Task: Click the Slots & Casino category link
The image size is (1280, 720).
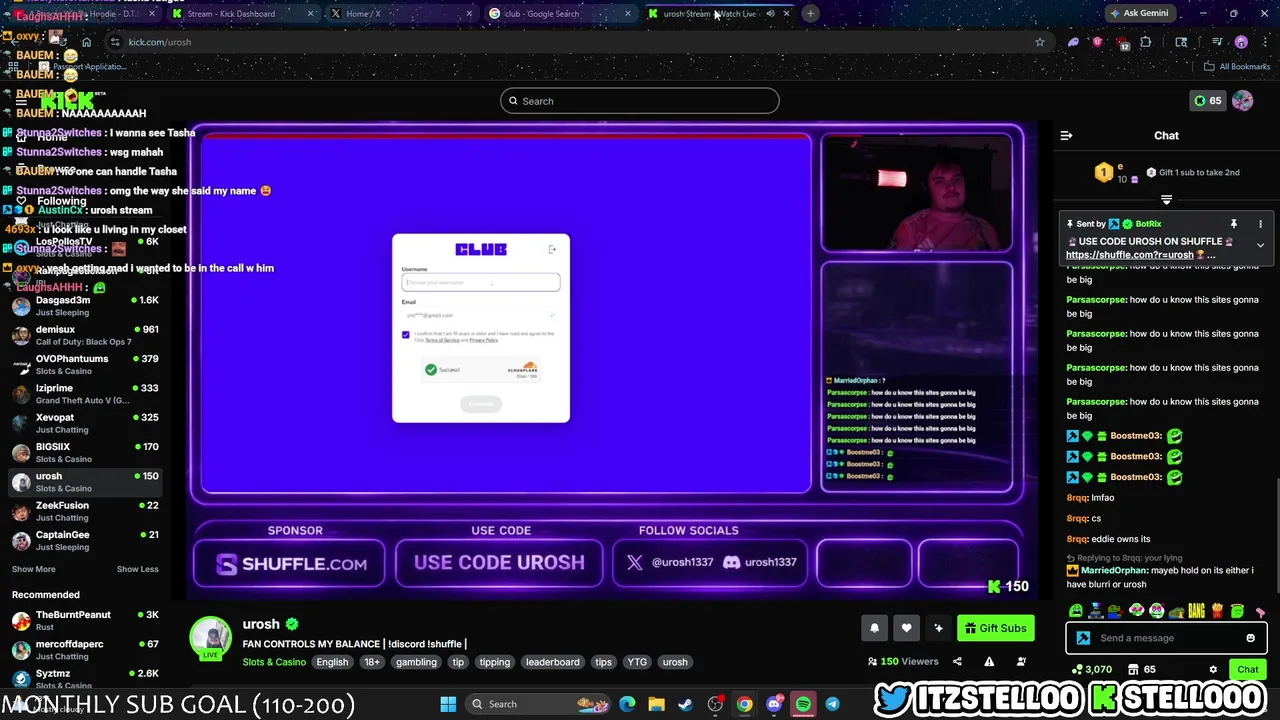Action: pos(274,662)
